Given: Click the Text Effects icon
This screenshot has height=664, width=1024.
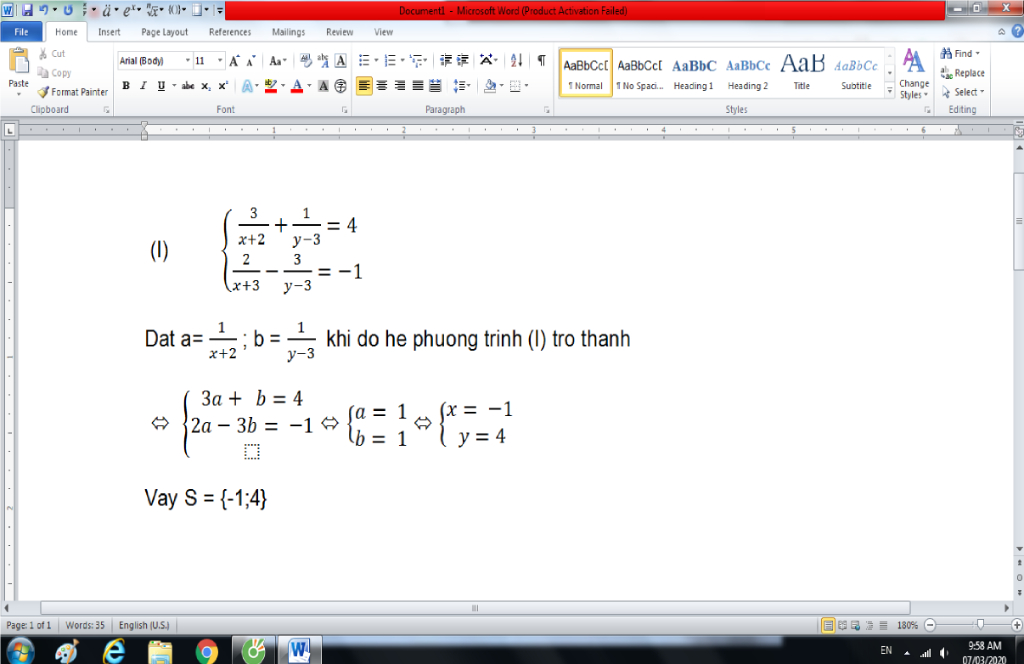Looking at the screenshot, I should (x=247, y=86).
